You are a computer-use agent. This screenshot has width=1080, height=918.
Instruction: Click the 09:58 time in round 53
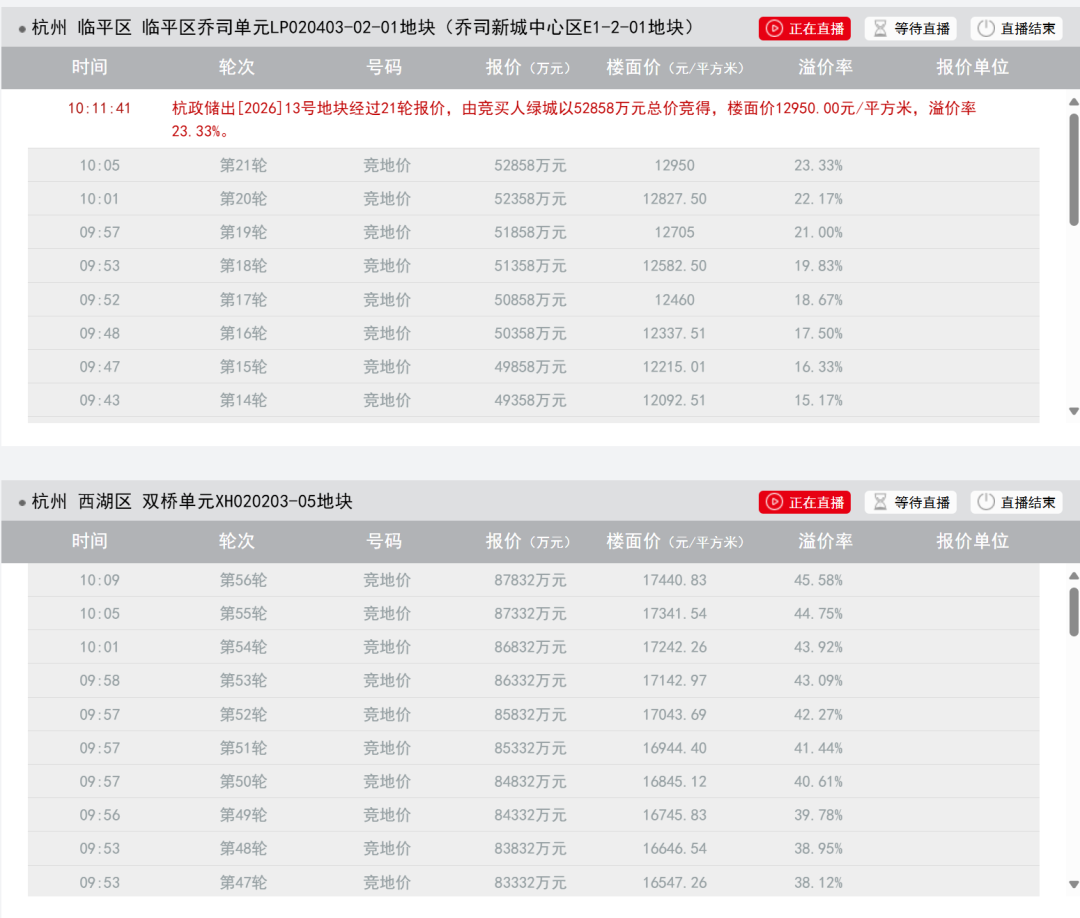pos(99,680)
